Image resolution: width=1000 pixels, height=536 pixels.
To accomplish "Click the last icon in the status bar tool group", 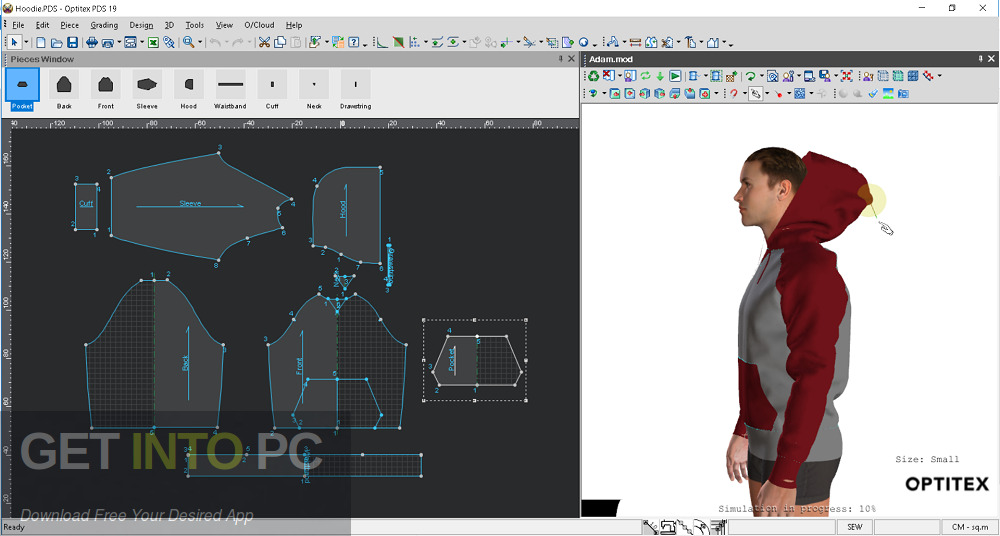I will (x=718, y=527).
